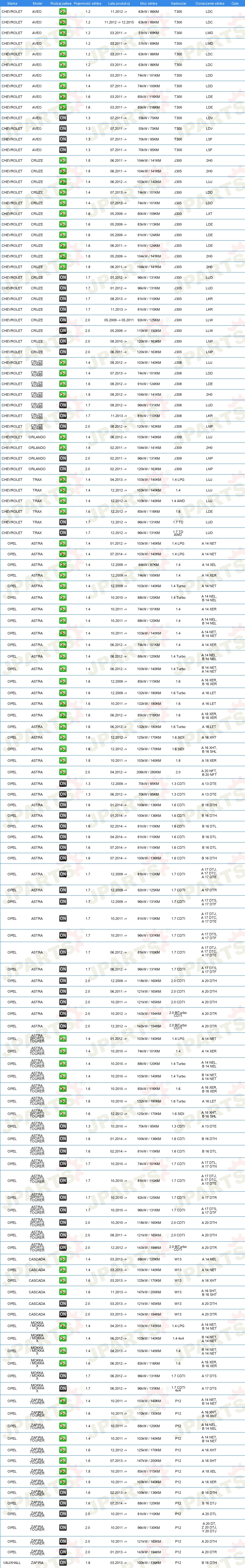Click petrol icon in Chevrolet Trax 1.6 row
Viewport: 245px width, 1568px height.
(63, 511)
